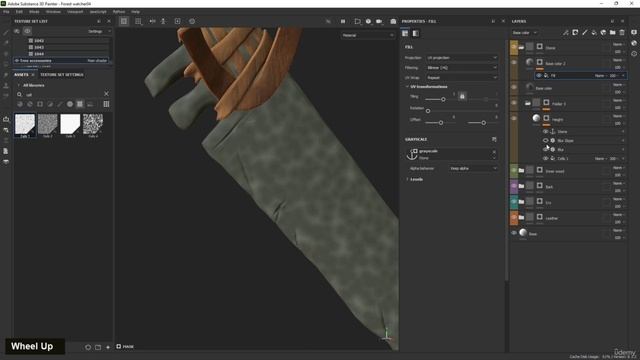Open the File menu
640x360 pixels.
(x=6, y=12)
